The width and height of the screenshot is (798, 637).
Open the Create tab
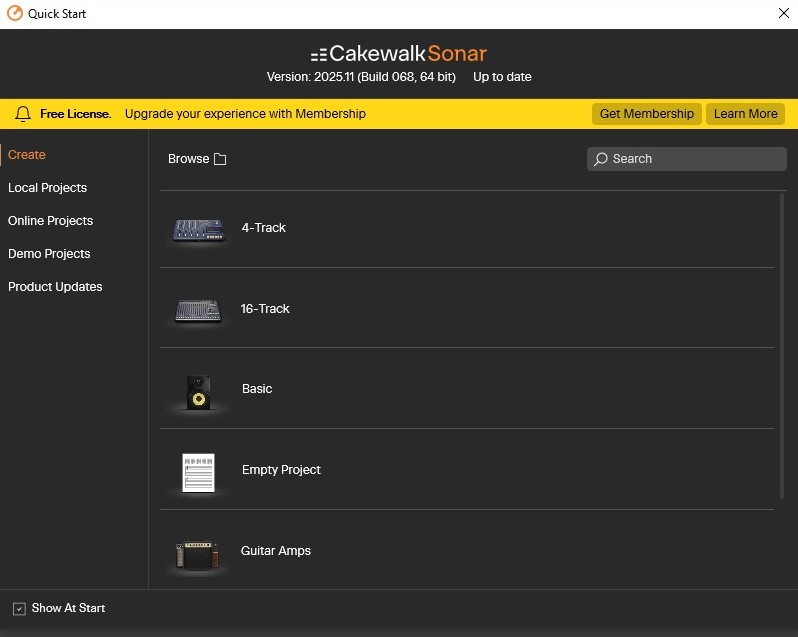(27, 155)
